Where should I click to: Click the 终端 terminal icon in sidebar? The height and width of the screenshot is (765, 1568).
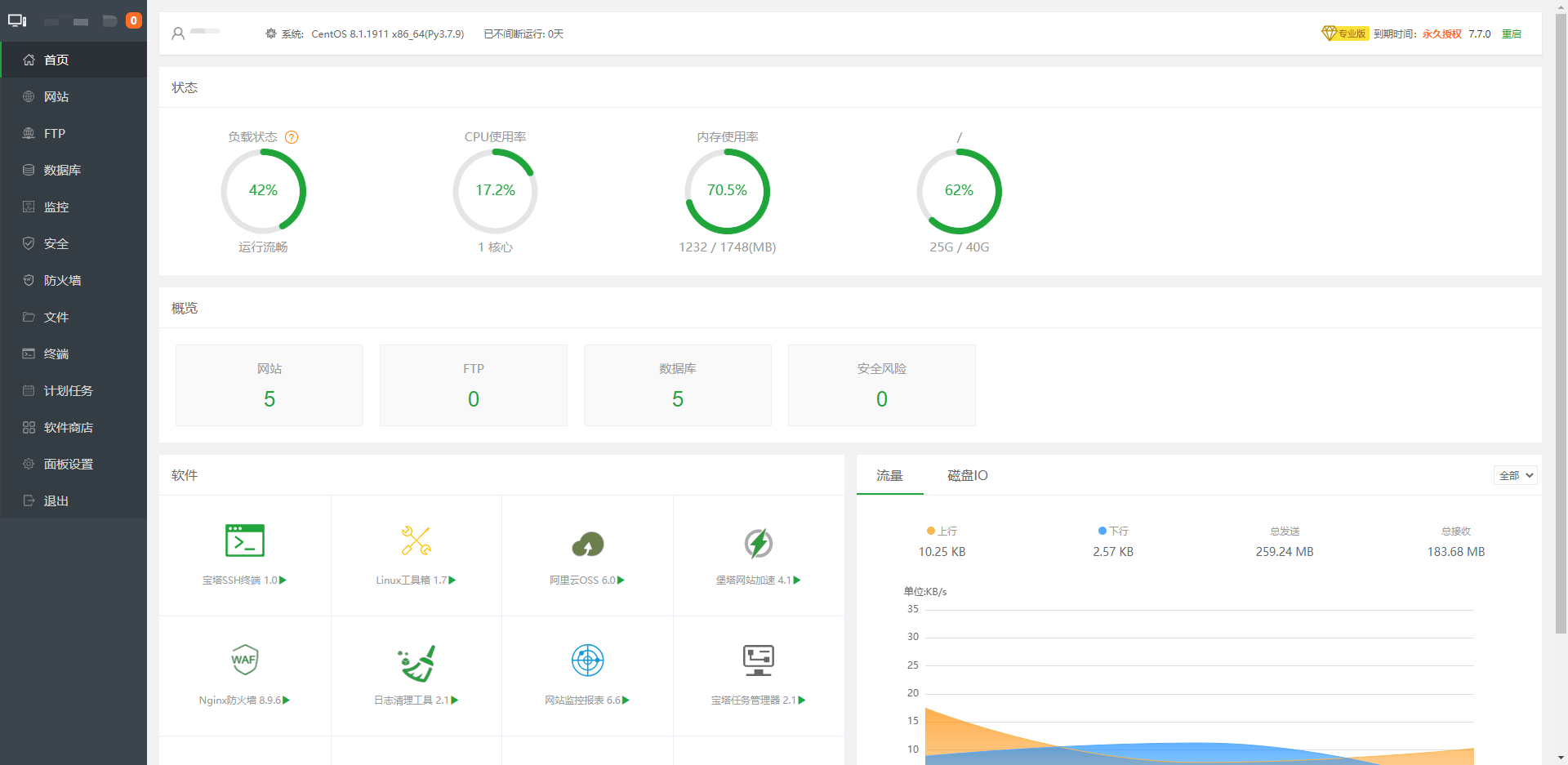click(x=29, y=354)
